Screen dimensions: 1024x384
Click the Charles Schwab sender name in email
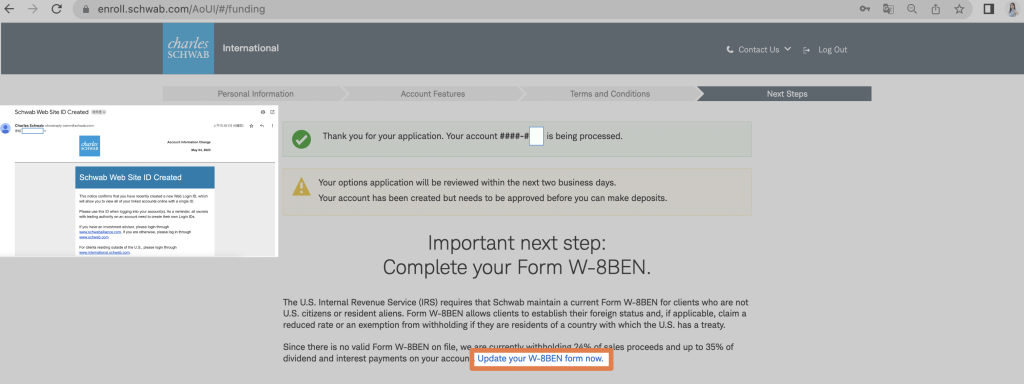point(29,125)
